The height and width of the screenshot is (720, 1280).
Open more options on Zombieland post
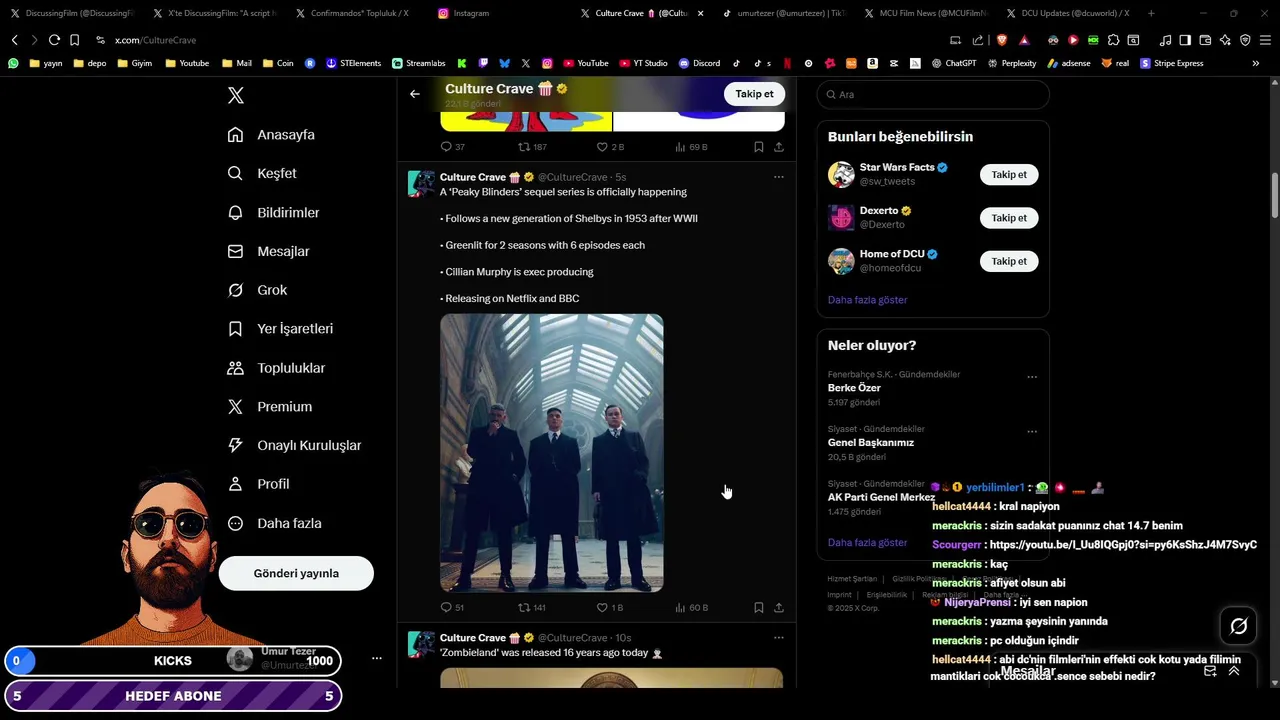pos(779,638)
